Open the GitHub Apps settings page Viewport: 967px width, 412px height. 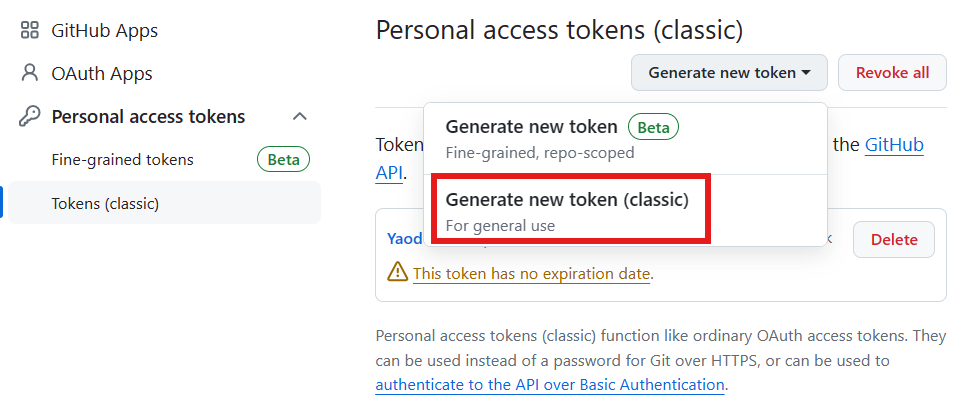105,30
